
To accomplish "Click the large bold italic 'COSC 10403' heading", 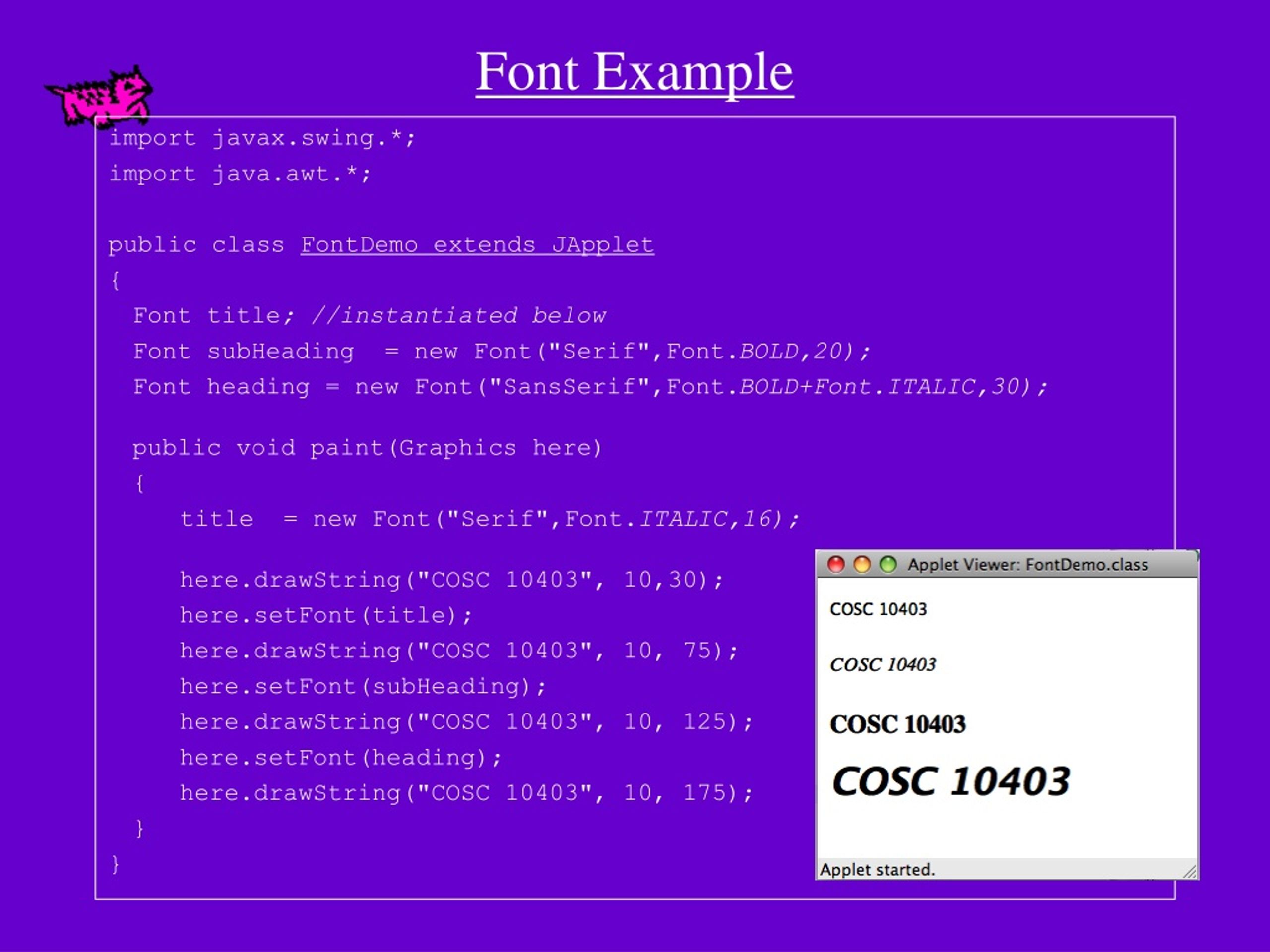I will click(951, 781).
